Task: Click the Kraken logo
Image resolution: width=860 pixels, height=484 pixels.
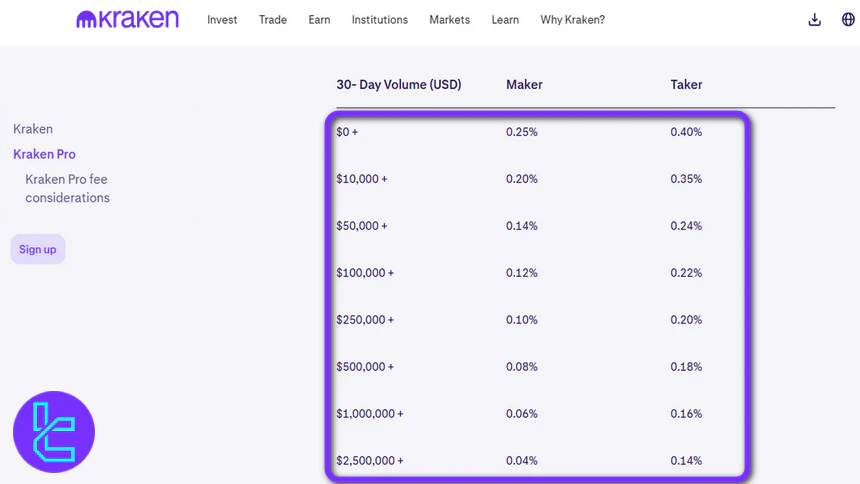Action: (127, 19)
